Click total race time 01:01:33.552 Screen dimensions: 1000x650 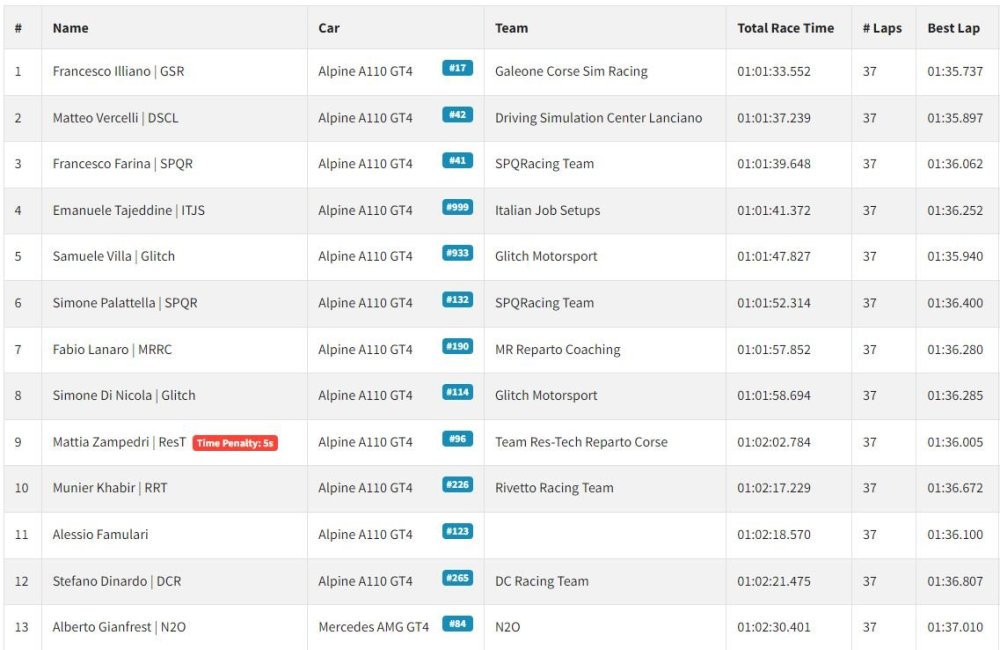tap(774, 71)
